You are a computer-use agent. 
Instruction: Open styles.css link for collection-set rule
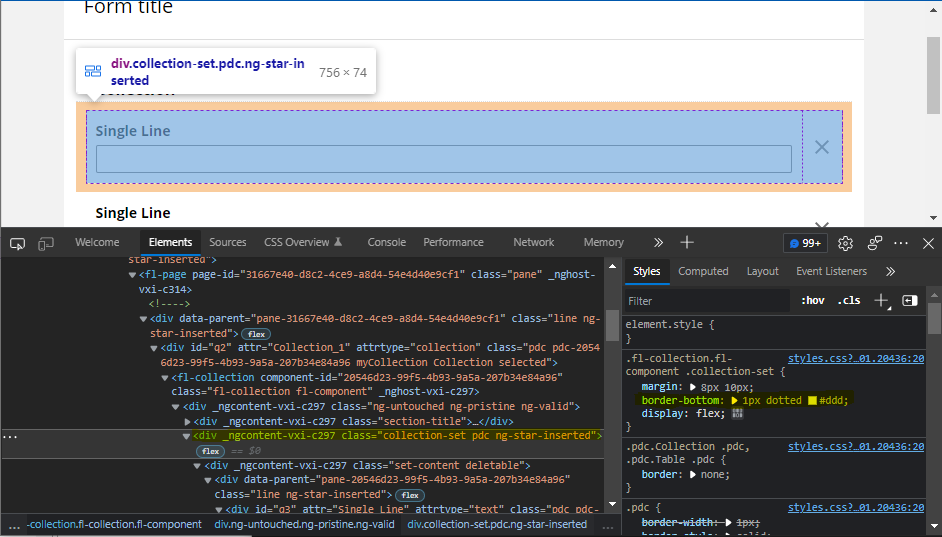click(856, 359)
